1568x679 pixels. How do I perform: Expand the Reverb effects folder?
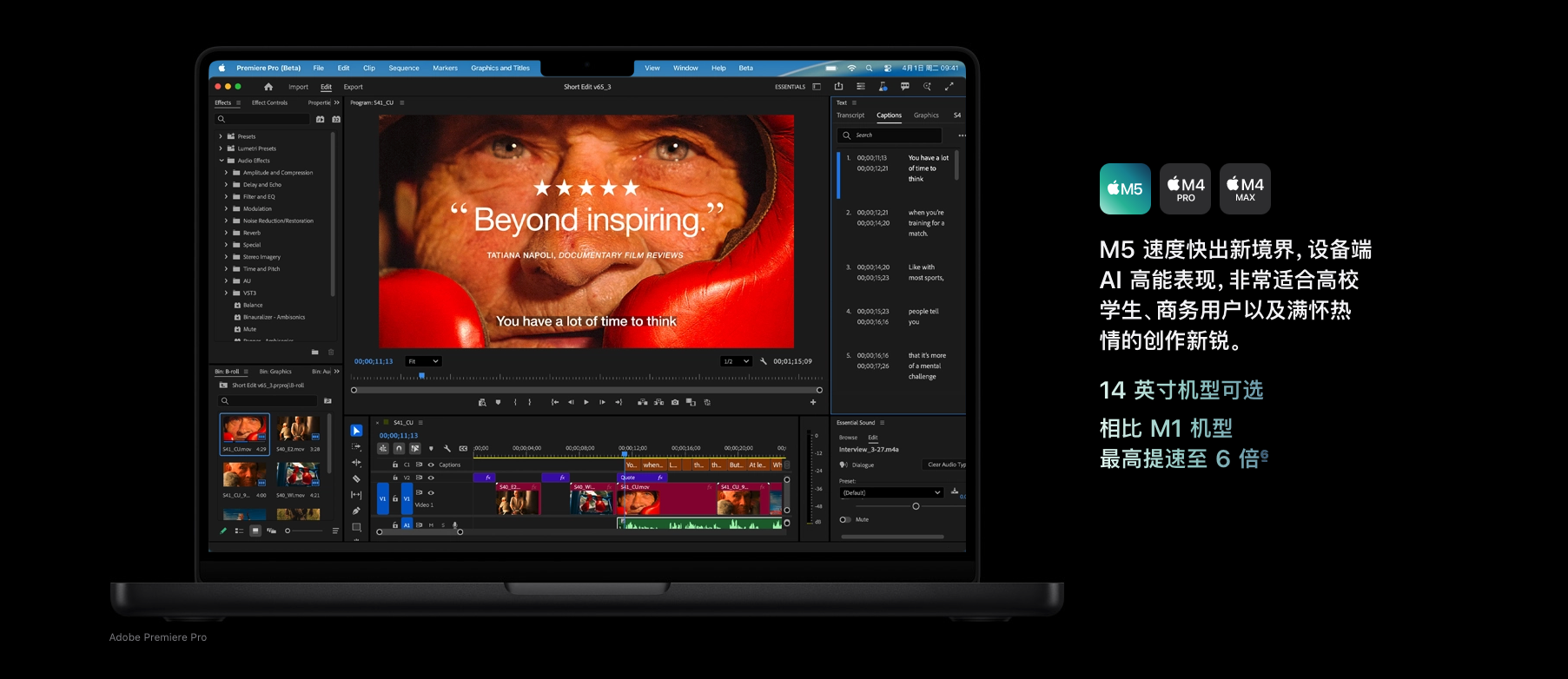click(x=226, y=233)
